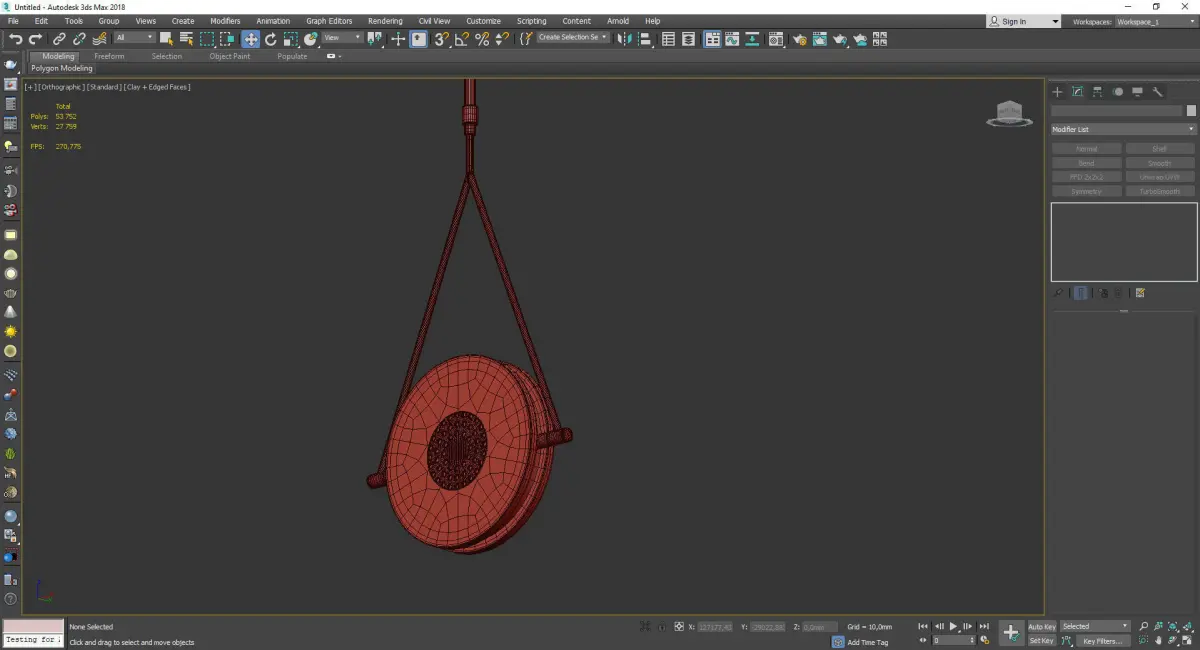
Task: Open the Rendering menu
Action: click(385, 21)
